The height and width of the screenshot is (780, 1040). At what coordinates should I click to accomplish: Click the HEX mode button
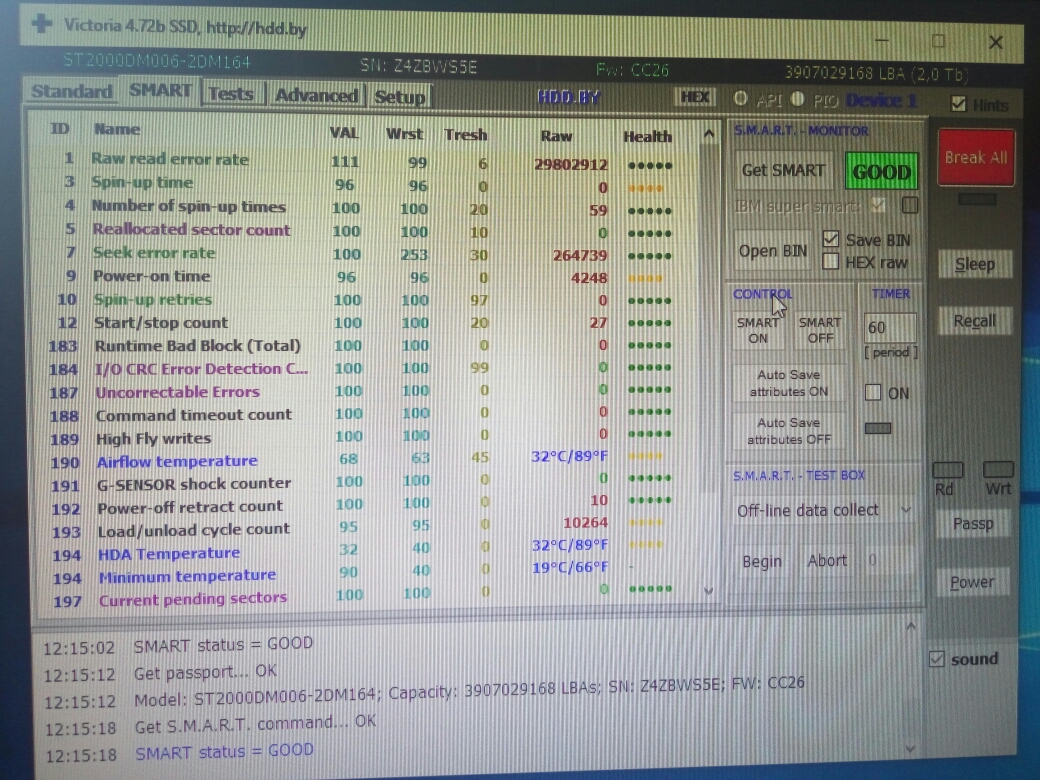coord(695,97)
